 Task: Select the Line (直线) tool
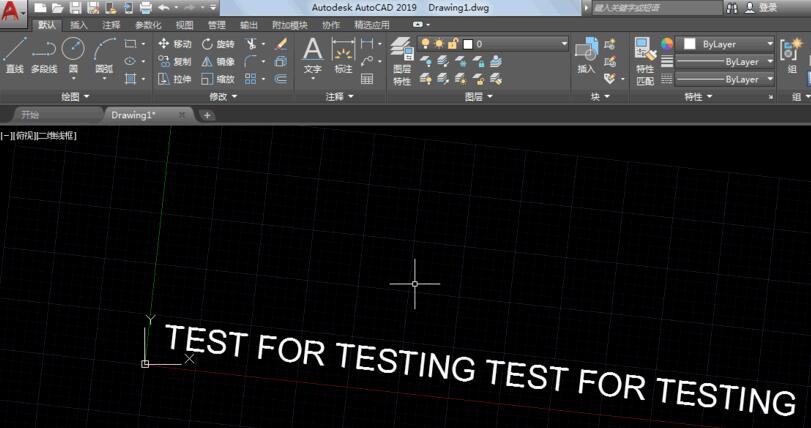coord(14,55)
